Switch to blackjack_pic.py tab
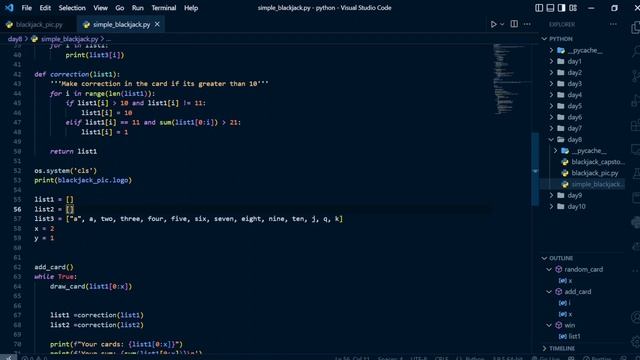The width and height of the screenshot is (640, 360). [38, 24]
